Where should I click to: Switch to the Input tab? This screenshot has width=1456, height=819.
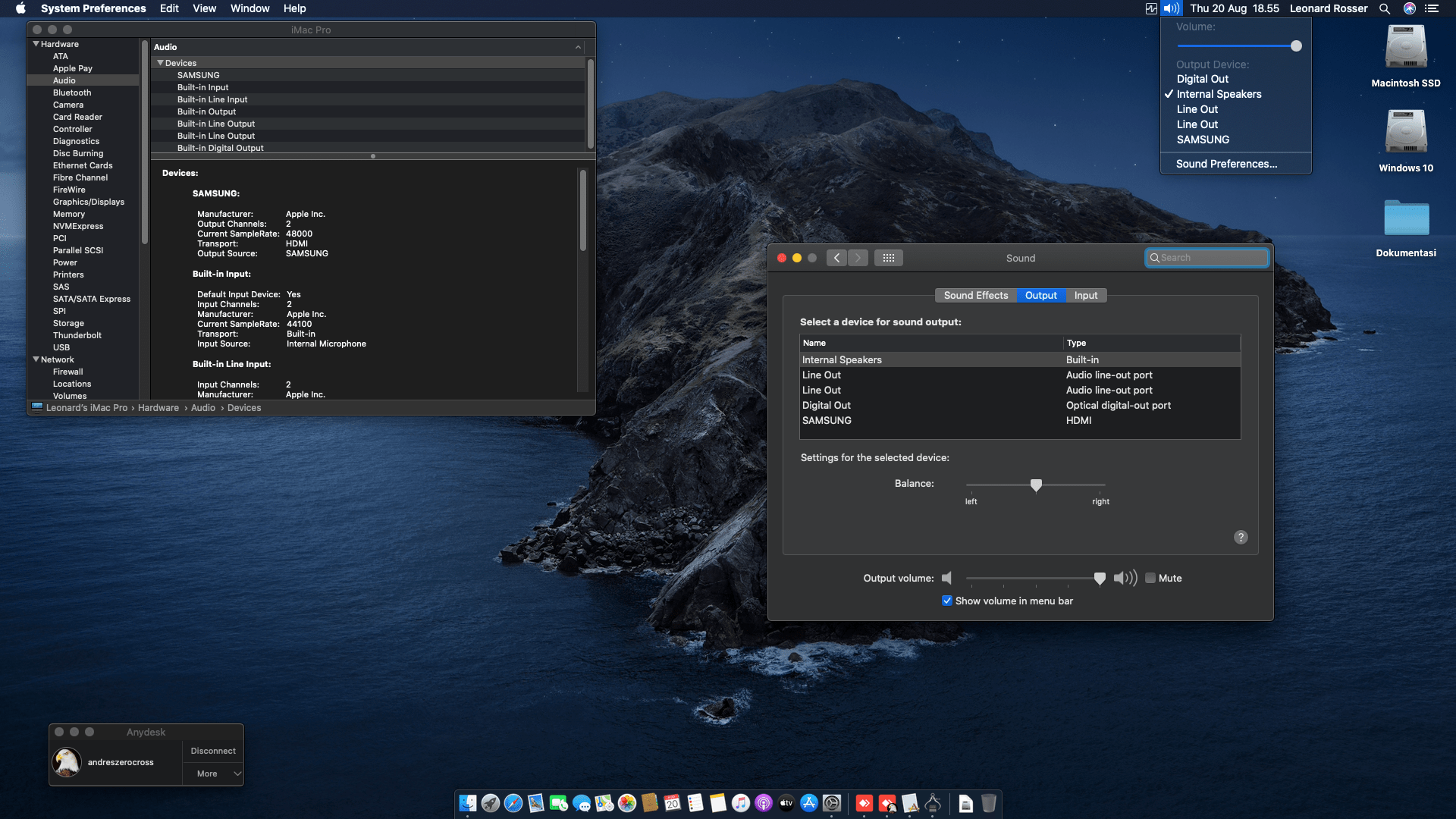(x=1085, y=295)
